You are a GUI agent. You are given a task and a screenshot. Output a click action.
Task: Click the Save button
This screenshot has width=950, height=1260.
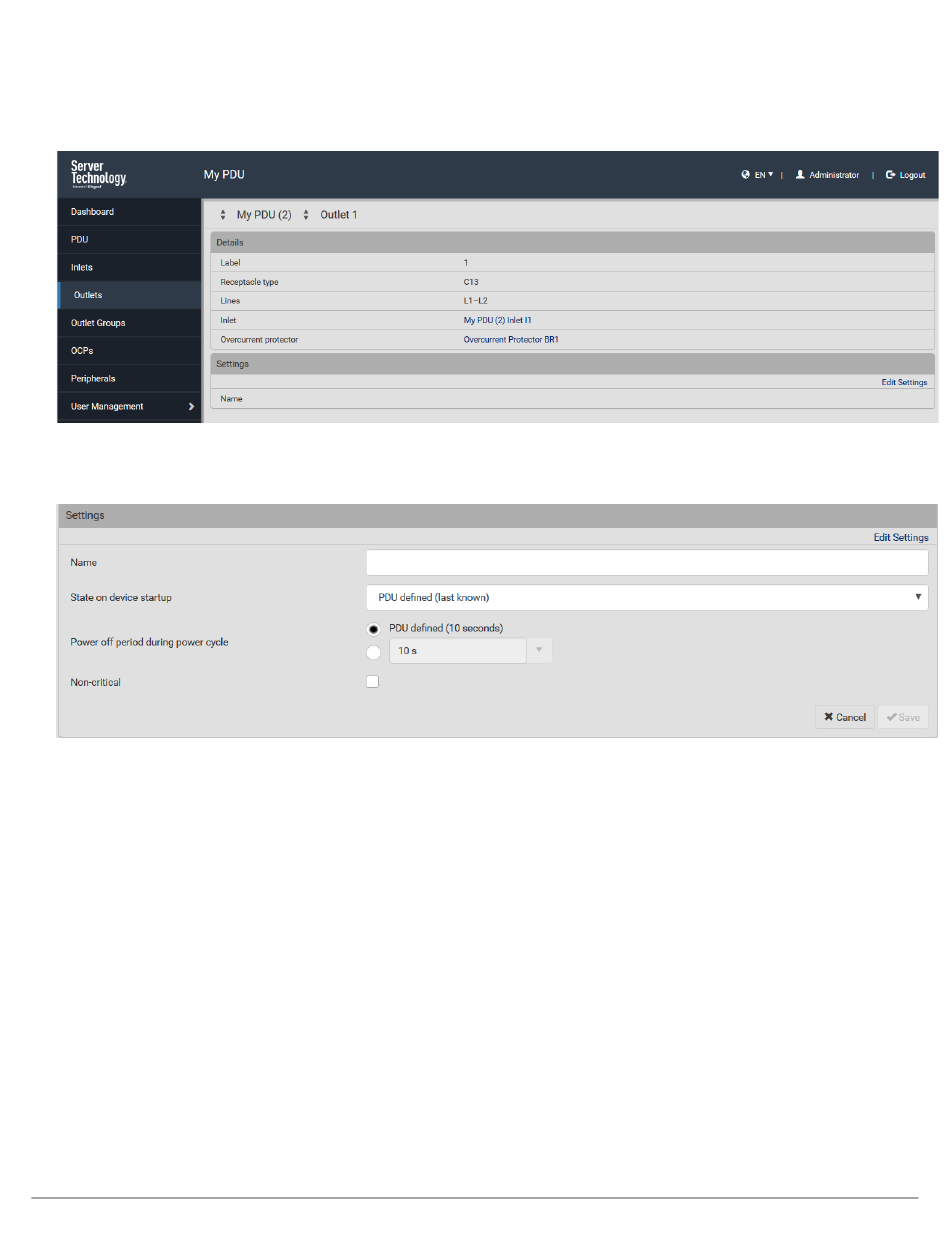coord(903,717)
